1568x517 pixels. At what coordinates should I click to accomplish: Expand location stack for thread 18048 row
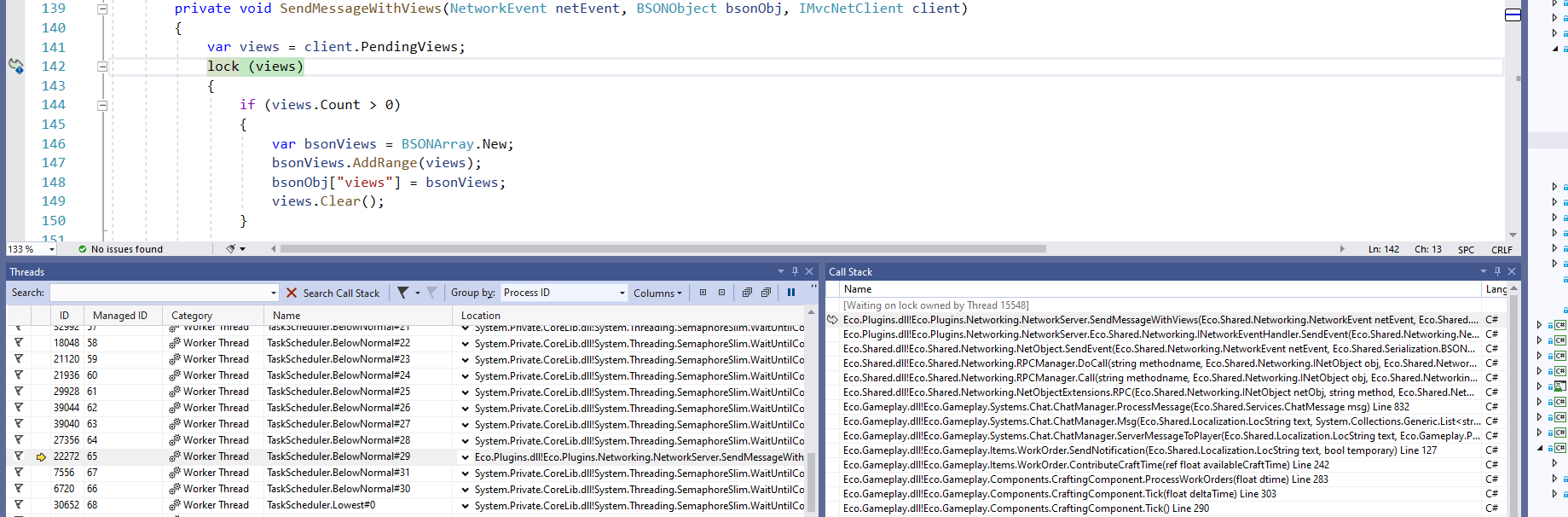coord(466,344)
